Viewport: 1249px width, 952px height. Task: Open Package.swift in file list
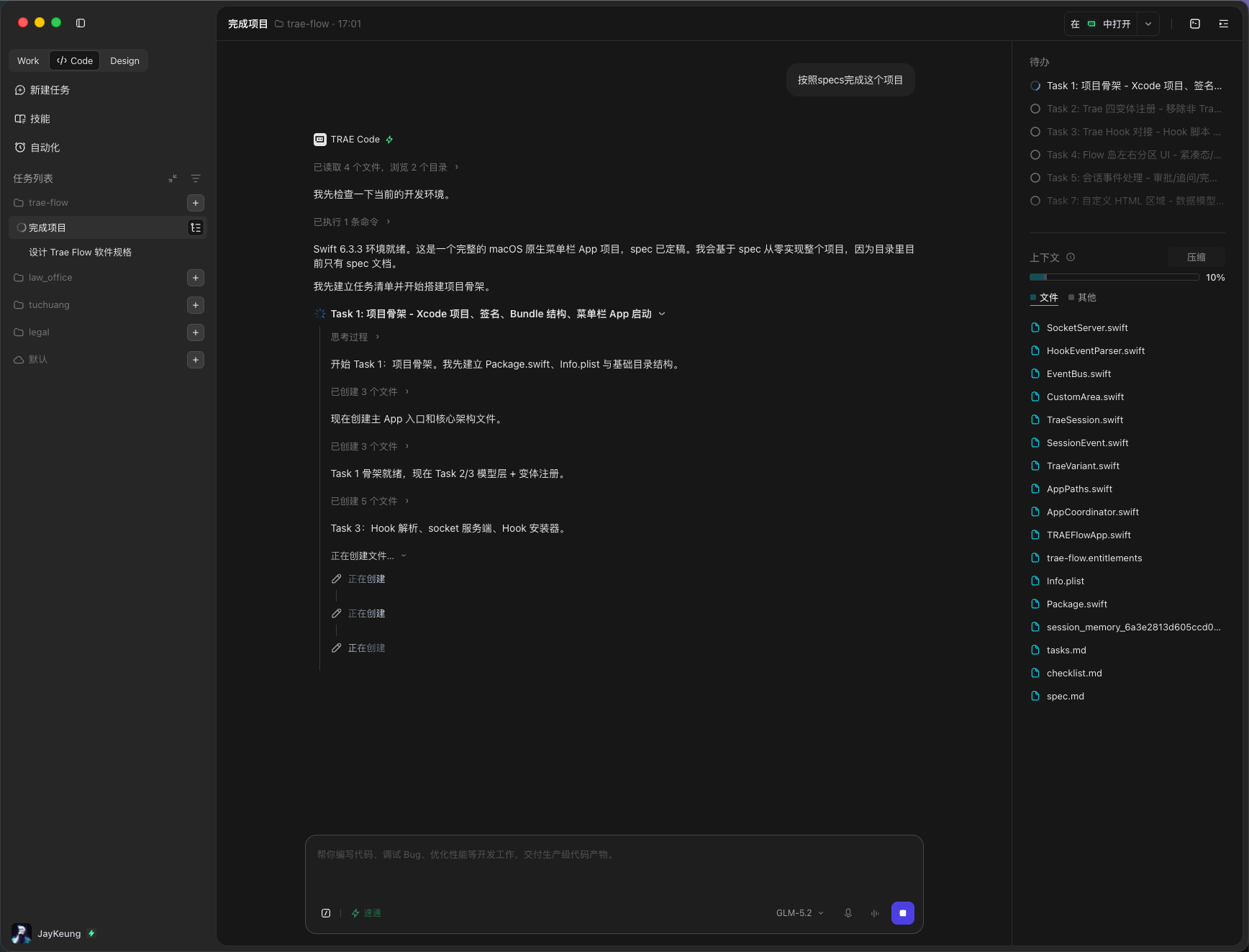[1076, 604]
